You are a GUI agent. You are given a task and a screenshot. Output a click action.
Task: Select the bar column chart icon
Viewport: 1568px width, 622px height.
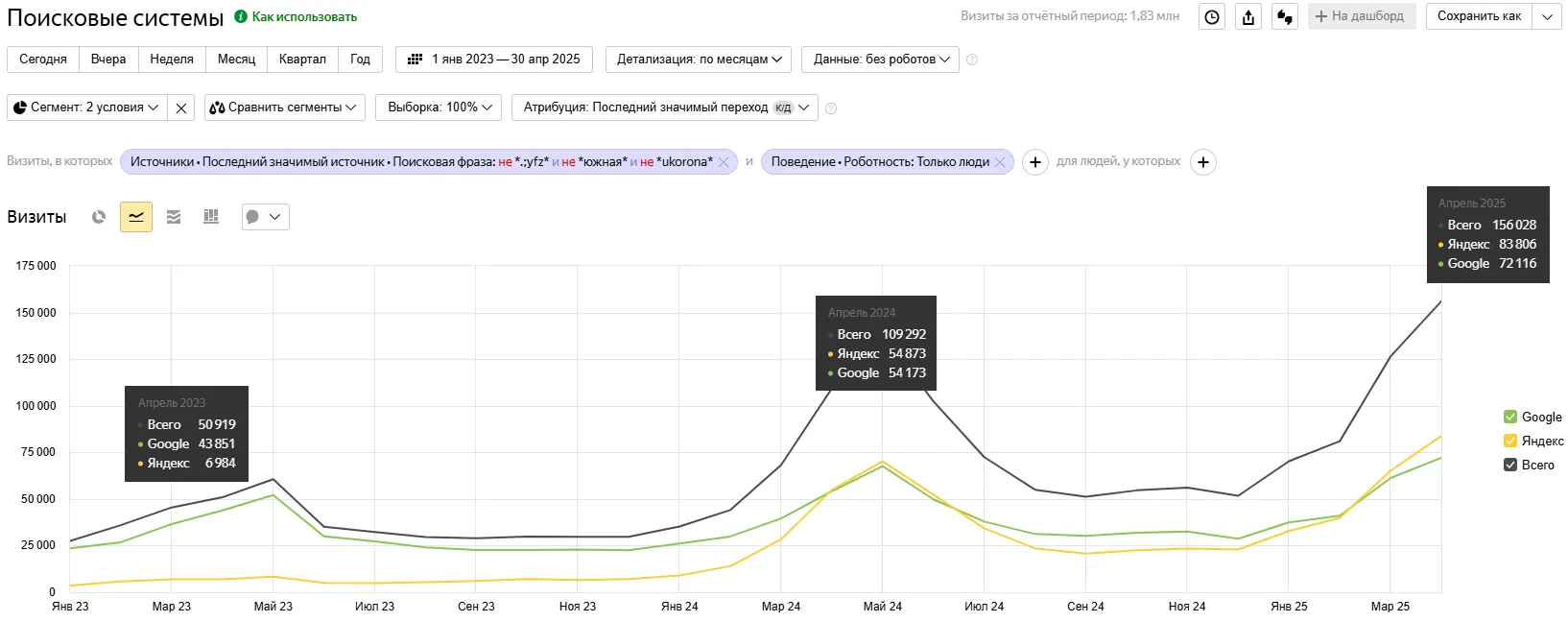tap(211, 217)
